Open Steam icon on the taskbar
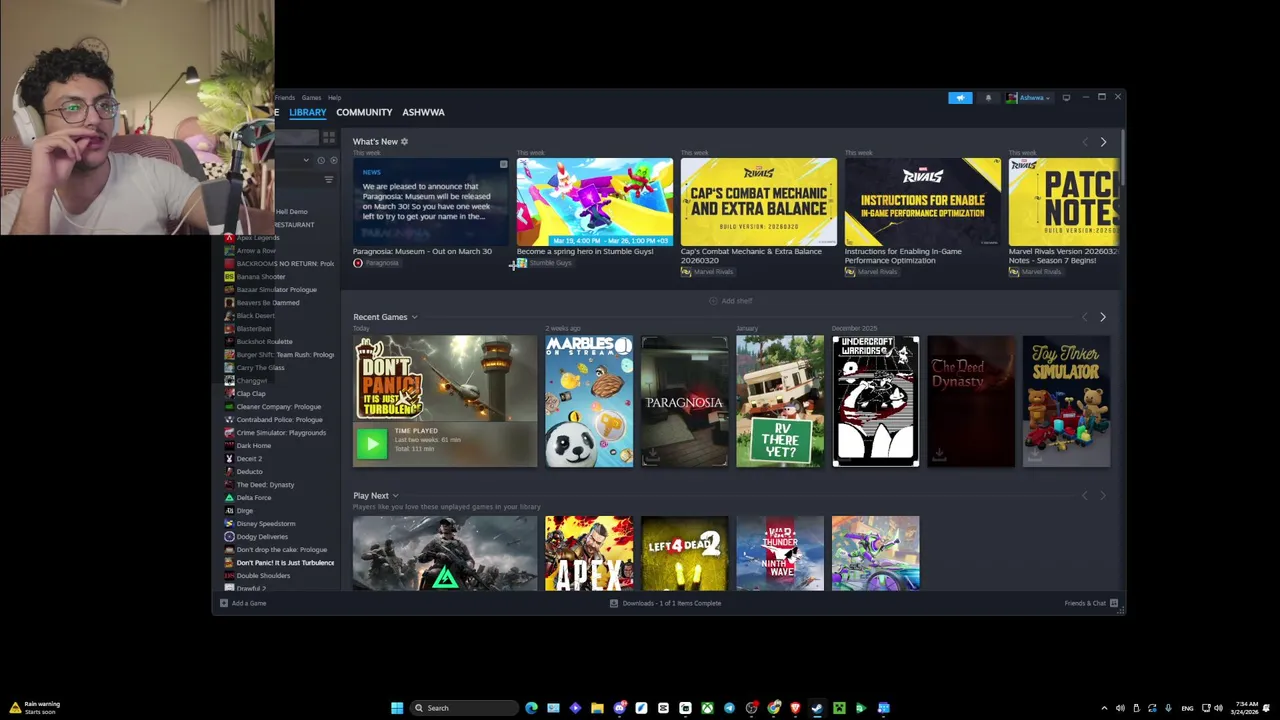 817,708
